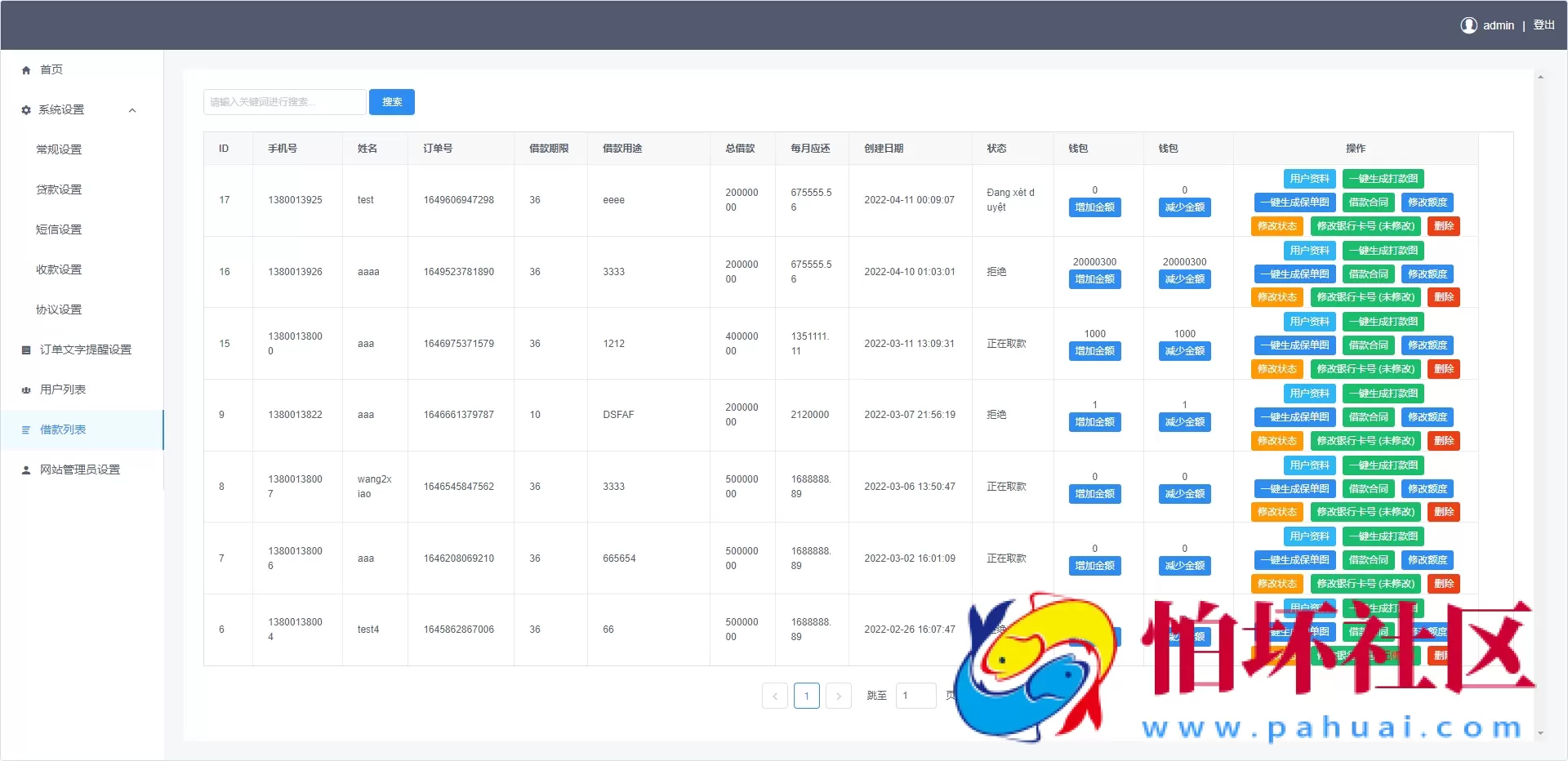Viewport: 1568px width, 761px height.
Task: Click the website admin settings person icon
Action: pyautogui.click(x=26, y=470)
